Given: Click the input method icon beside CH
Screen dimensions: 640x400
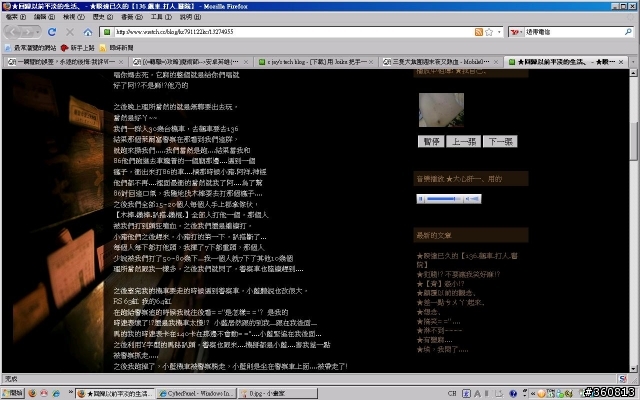Looking at the screenshot, I should 466,393.
